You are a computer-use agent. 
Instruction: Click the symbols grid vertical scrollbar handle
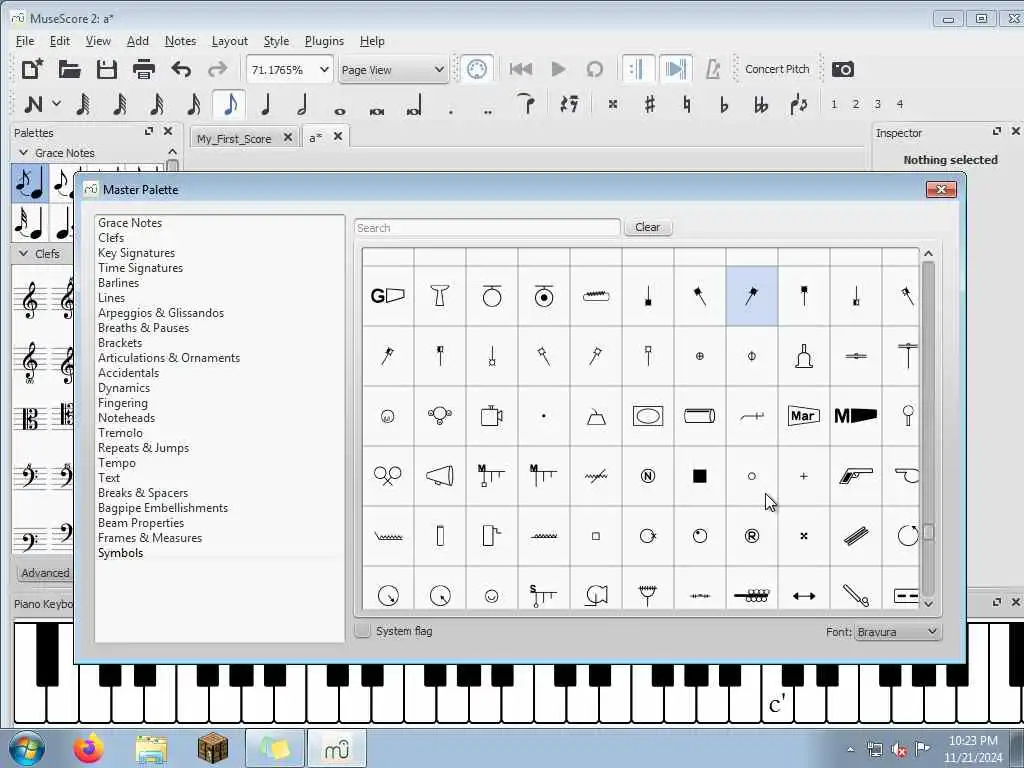coord(929,532)
